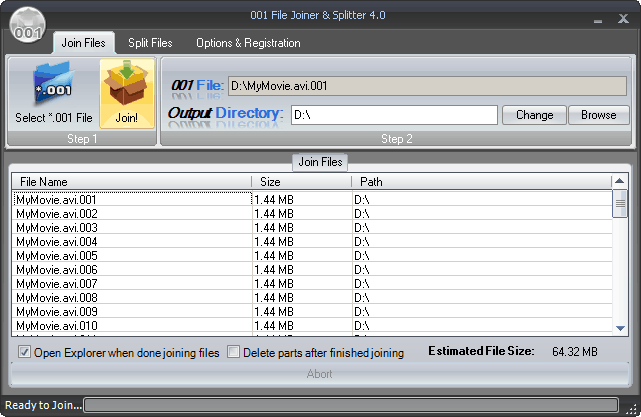Viewport: 641px width, 417px height.
Task: Select row MyMovie.avi.004
Action: [313, 242]
